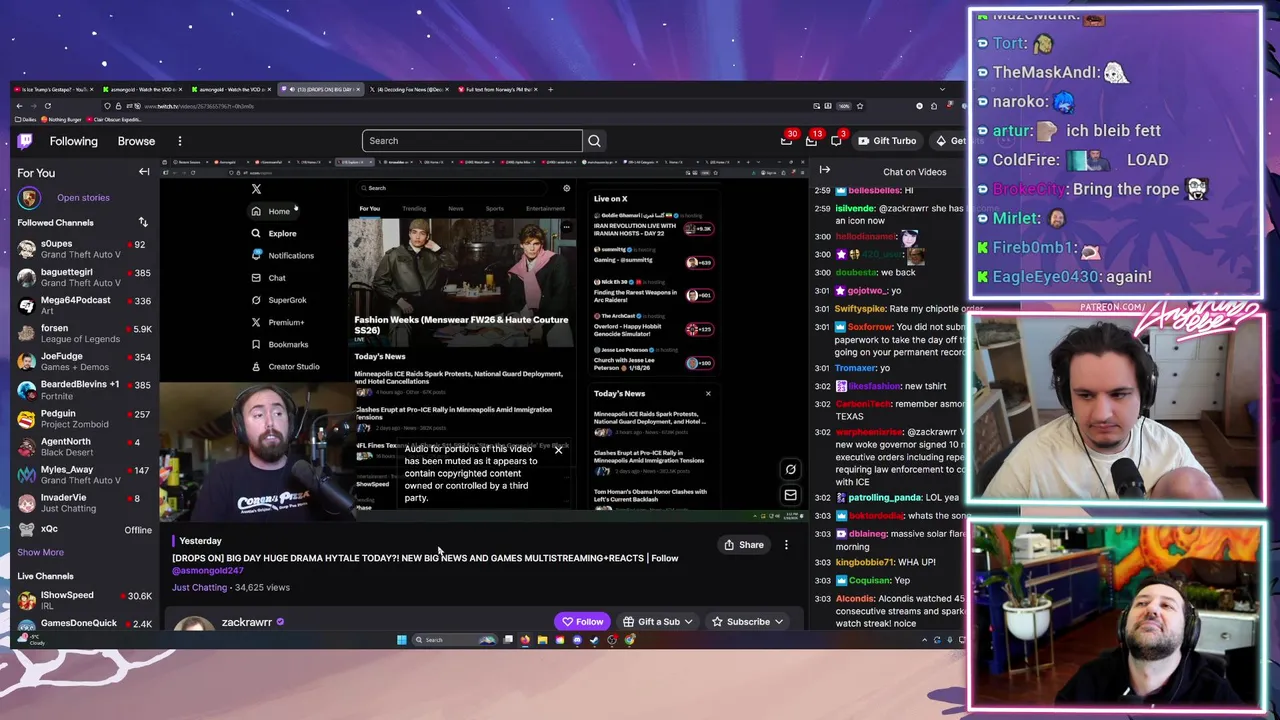Open the Dailies bookmark folder
This screenshot has height=720, width=1280.
26,120
